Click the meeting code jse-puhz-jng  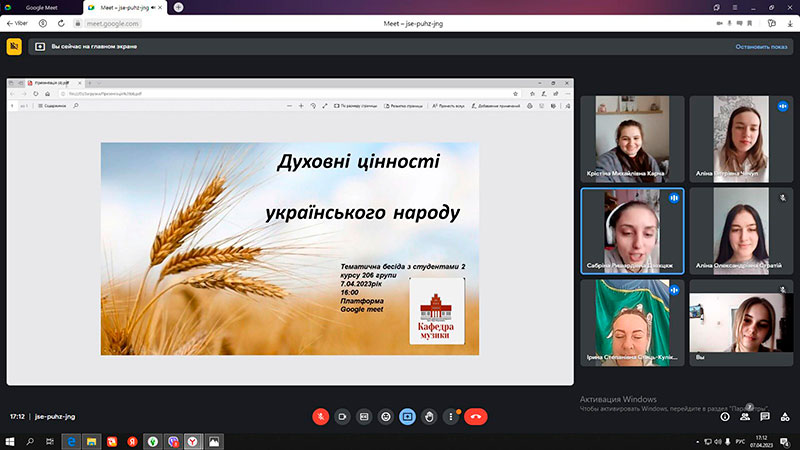(x=55, y=417)
